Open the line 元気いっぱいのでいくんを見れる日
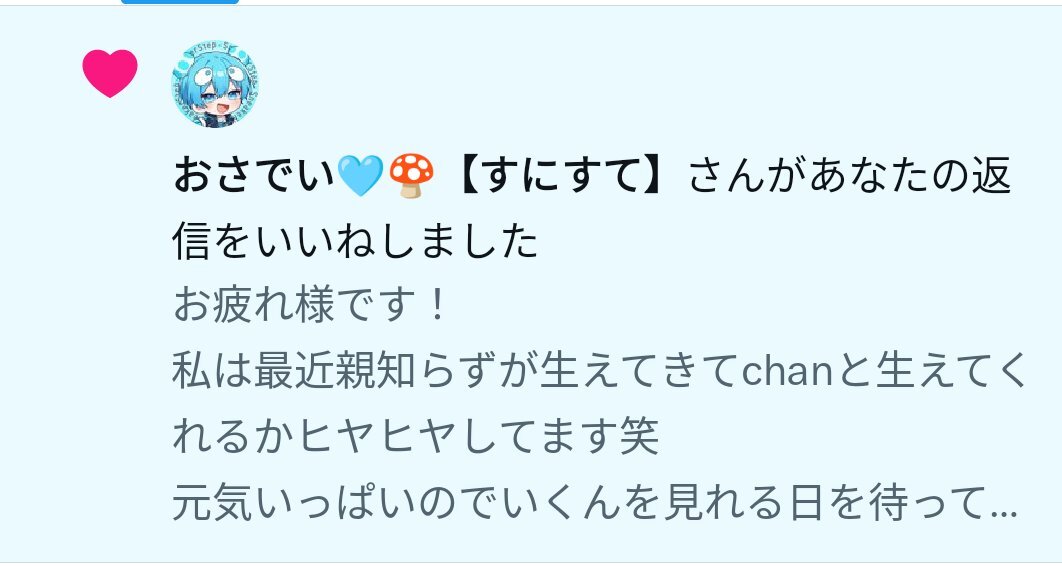Screen dimensions: 1062x566 tap(496, 503)
